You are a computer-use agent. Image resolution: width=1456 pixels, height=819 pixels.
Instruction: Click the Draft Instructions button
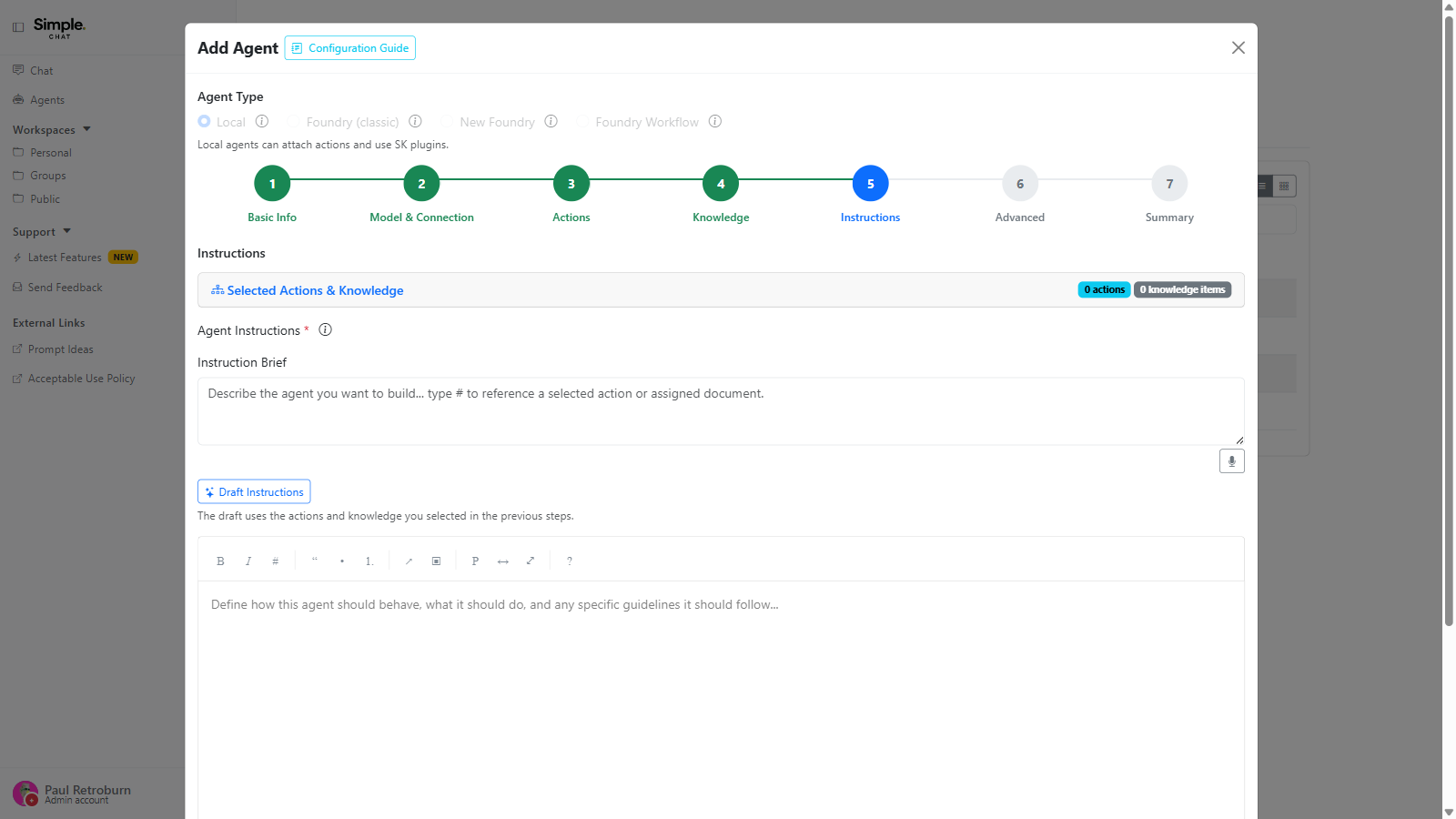pyautogui.click(x=254, y=491)
